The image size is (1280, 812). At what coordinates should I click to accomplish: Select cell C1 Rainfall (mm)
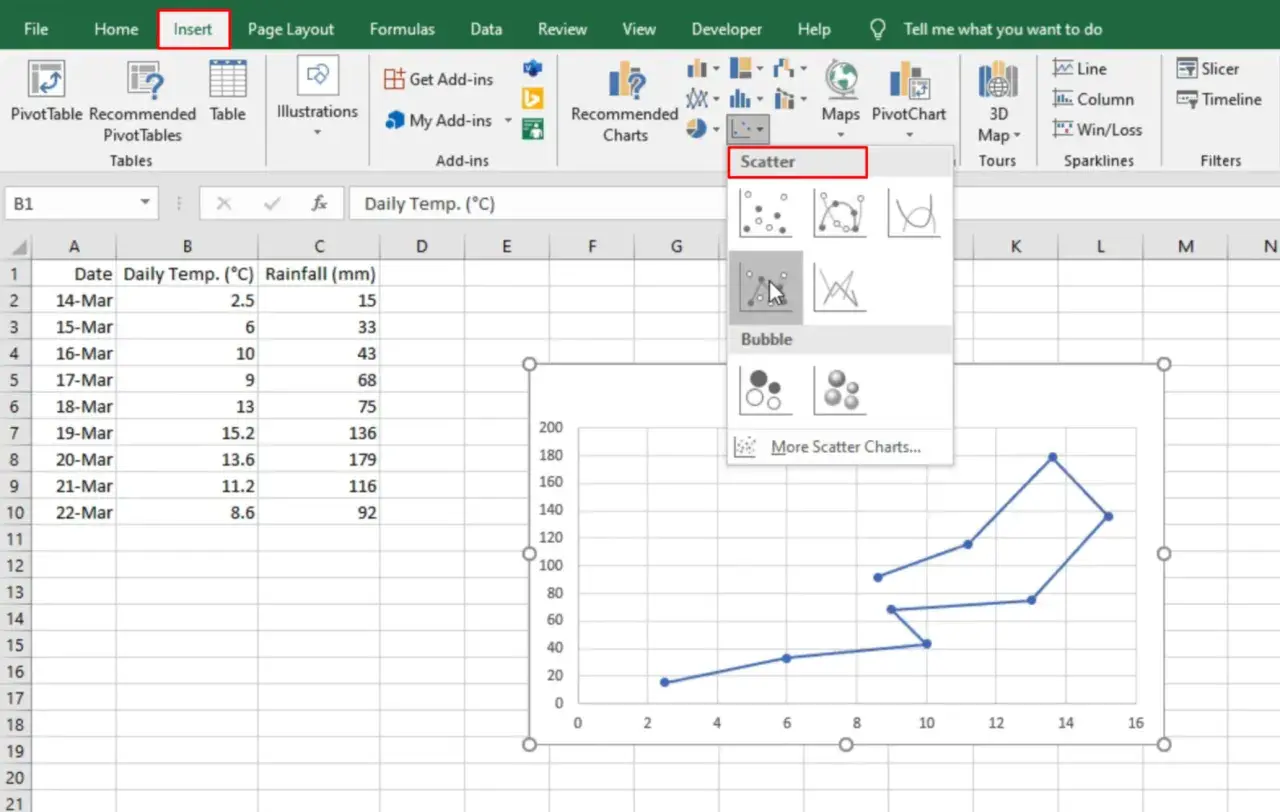click(319, 273)
